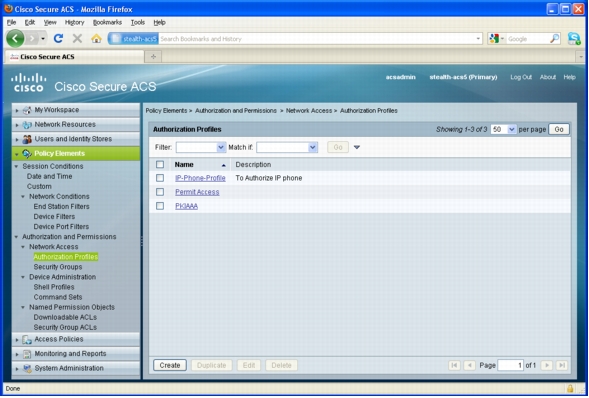Screen dimensions: 589x398
Task: Click the search magnifier icon
Action: (554, 38)
